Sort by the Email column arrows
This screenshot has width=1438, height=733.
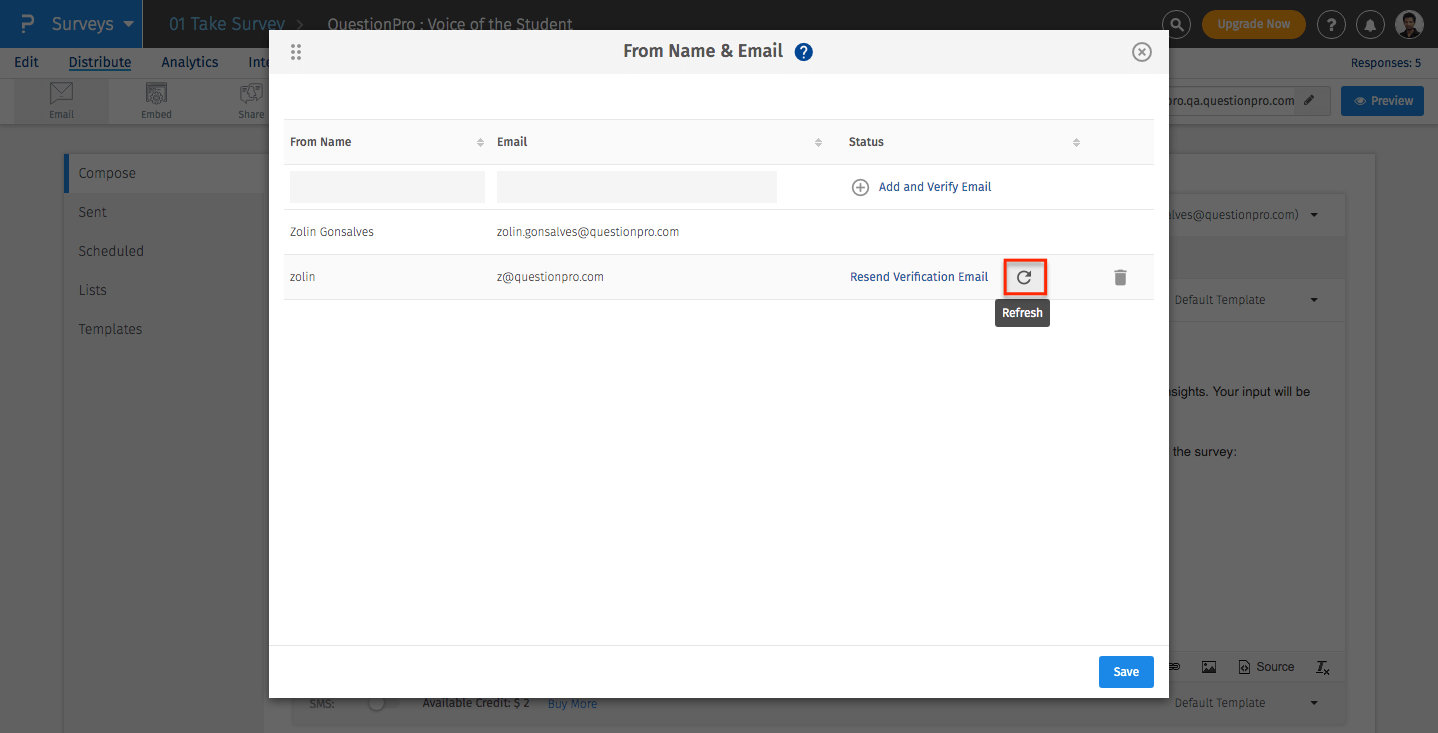pos(818,142)
